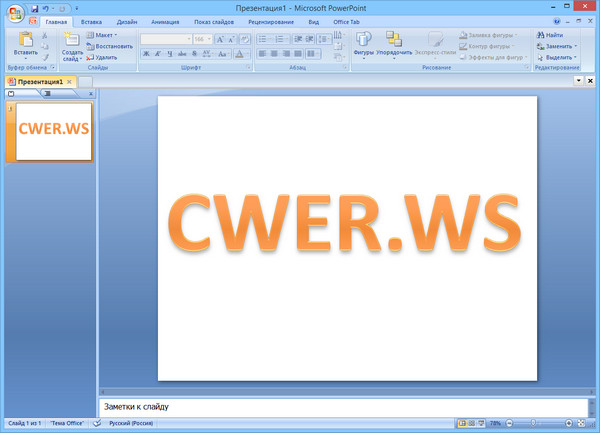The image size is (600, 433).
Task: Justify text in paragraph group
Action: pyautogui.click(x=298, y=54)
